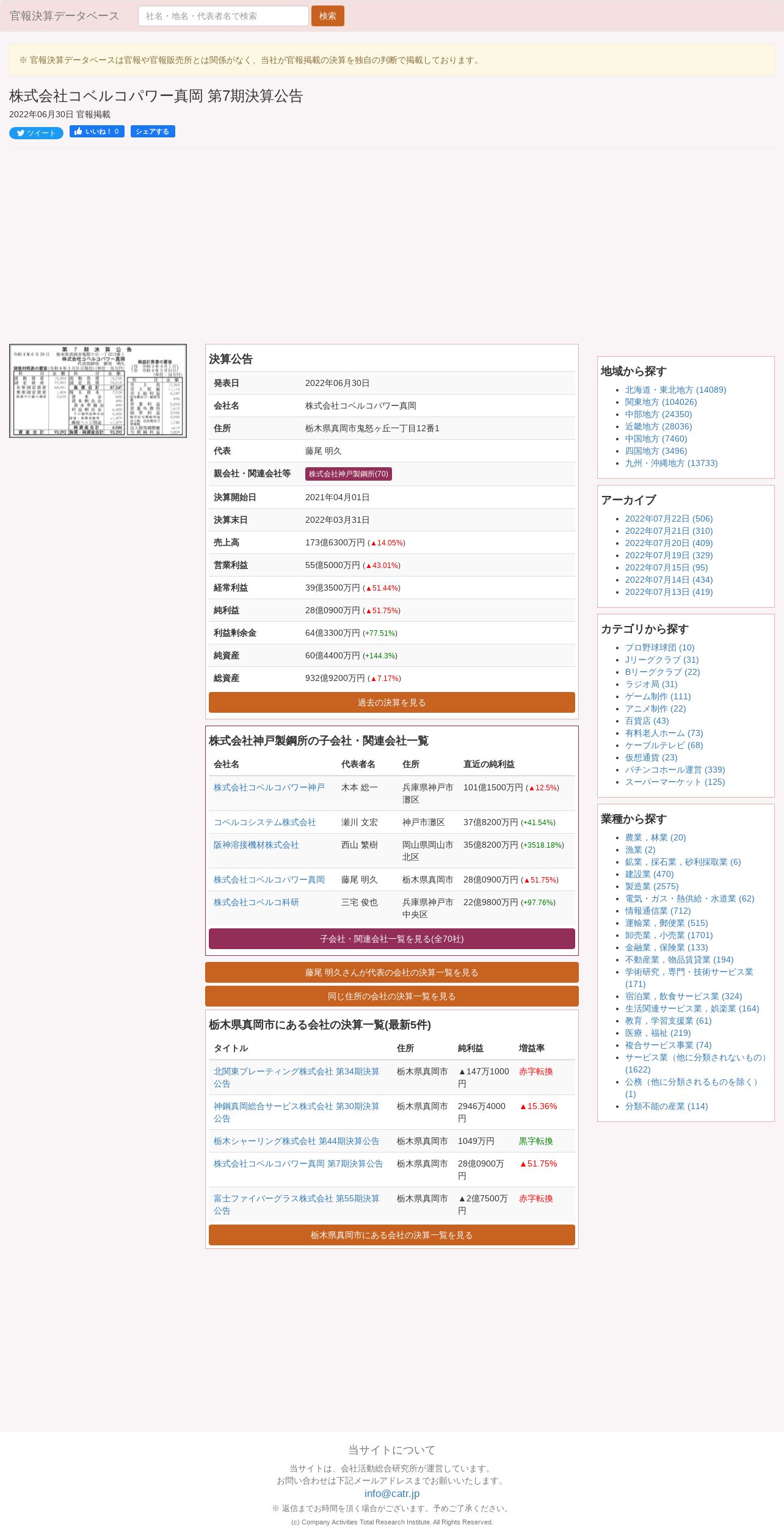Screen dimensions: 784x1533
Task: Click 同じ住所の会社の決算一覧を見る button
Action: coord(392,996)
